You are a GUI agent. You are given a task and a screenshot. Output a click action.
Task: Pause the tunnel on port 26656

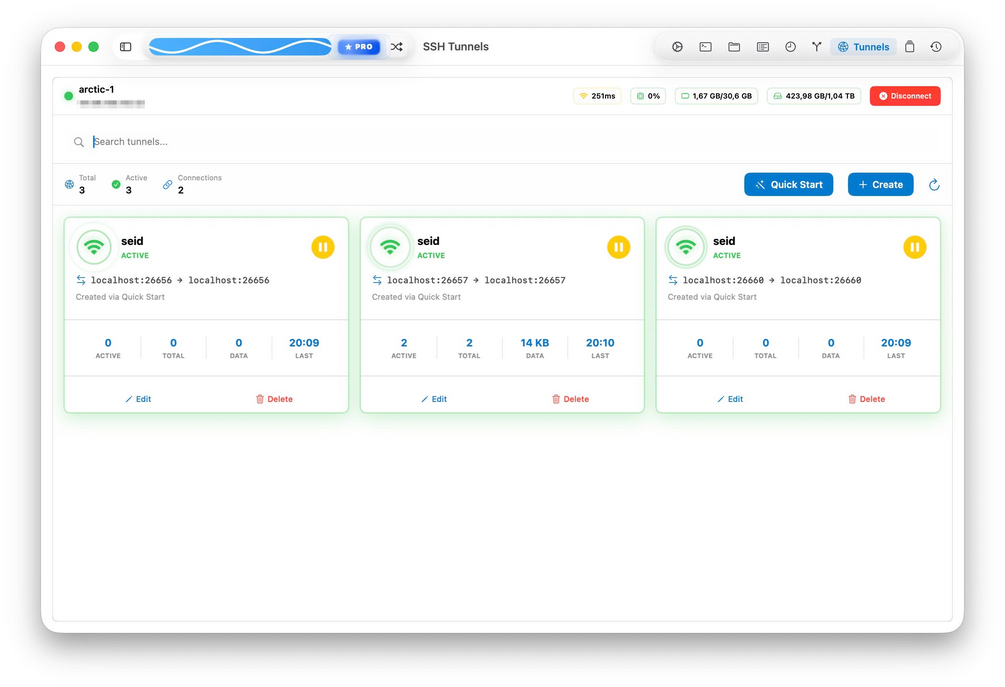323,247
